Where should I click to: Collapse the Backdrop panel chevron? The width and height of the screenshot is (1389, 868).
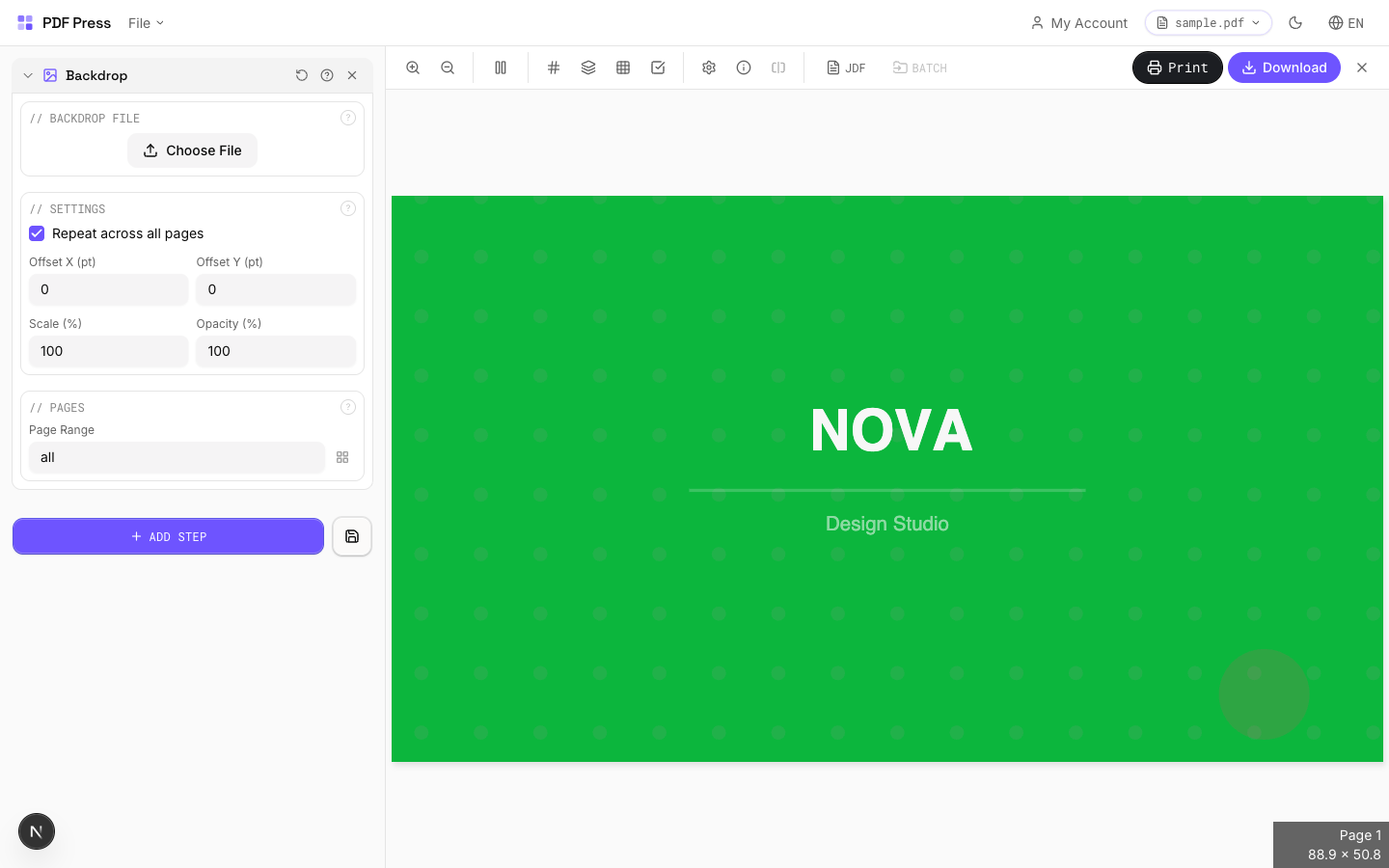tap(28, 75)
